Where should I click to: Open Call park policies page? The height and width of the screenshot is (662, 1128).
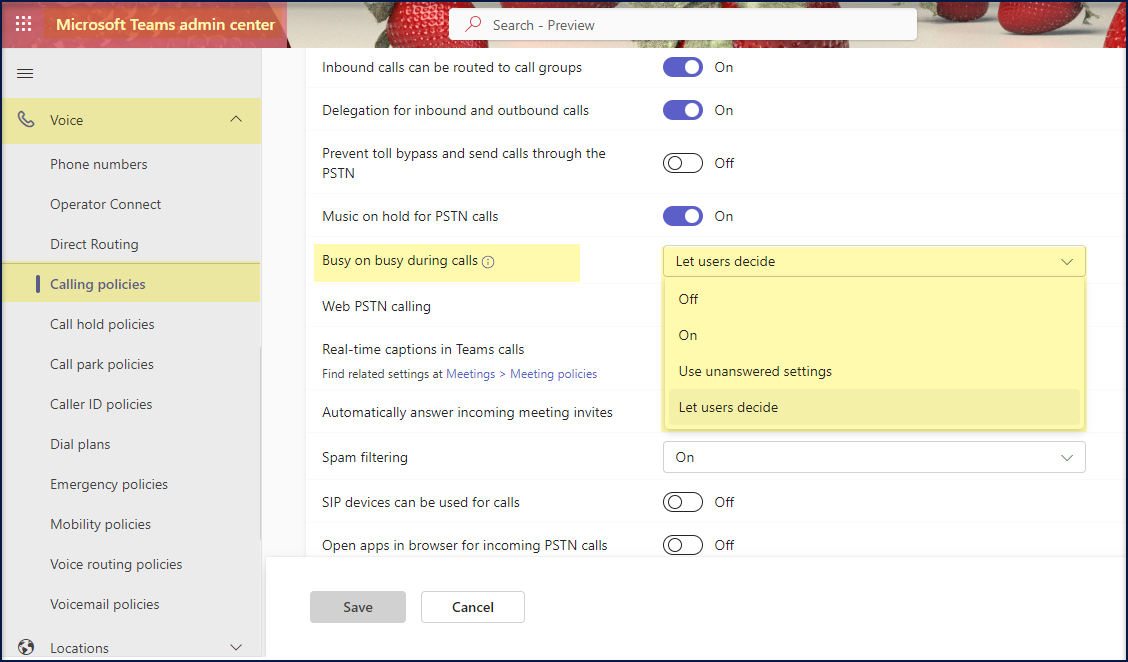(x=102, y=364)
